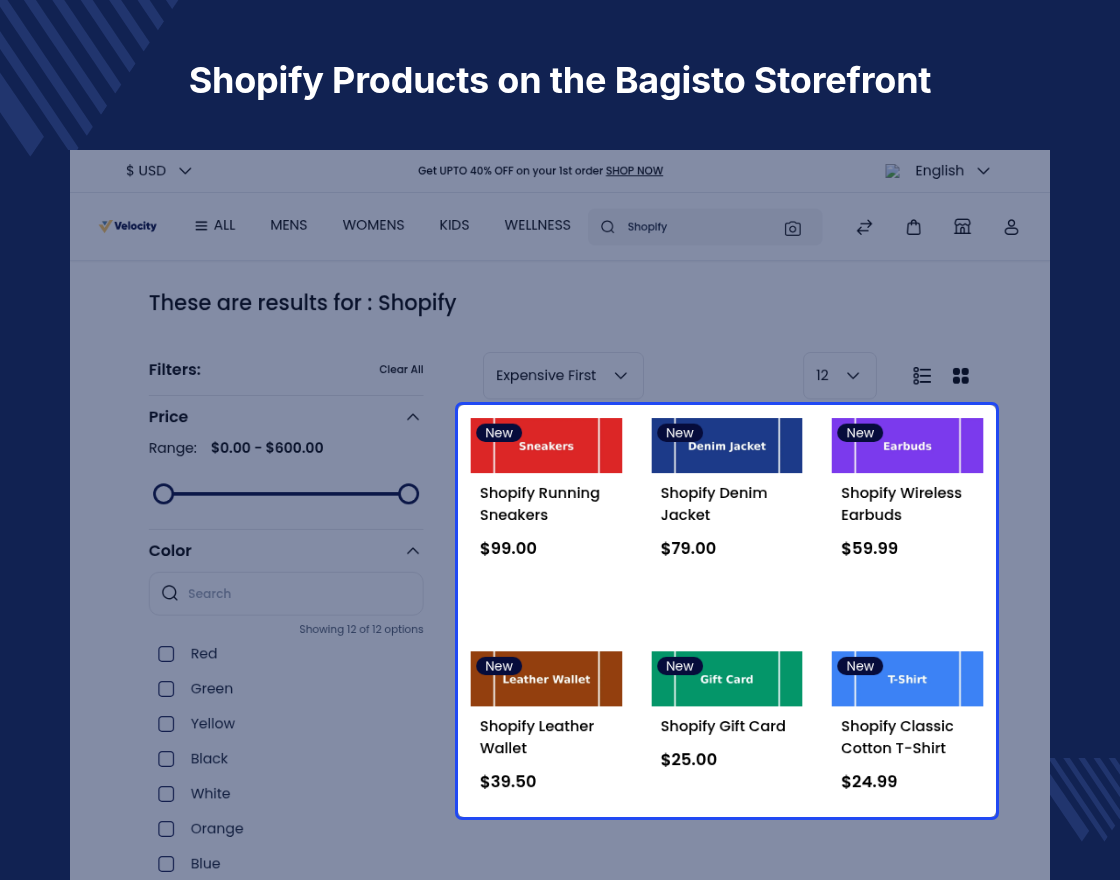1120x880 pixels.
Task: Open the 12 per page dropdown
Action: click(839, 376)
